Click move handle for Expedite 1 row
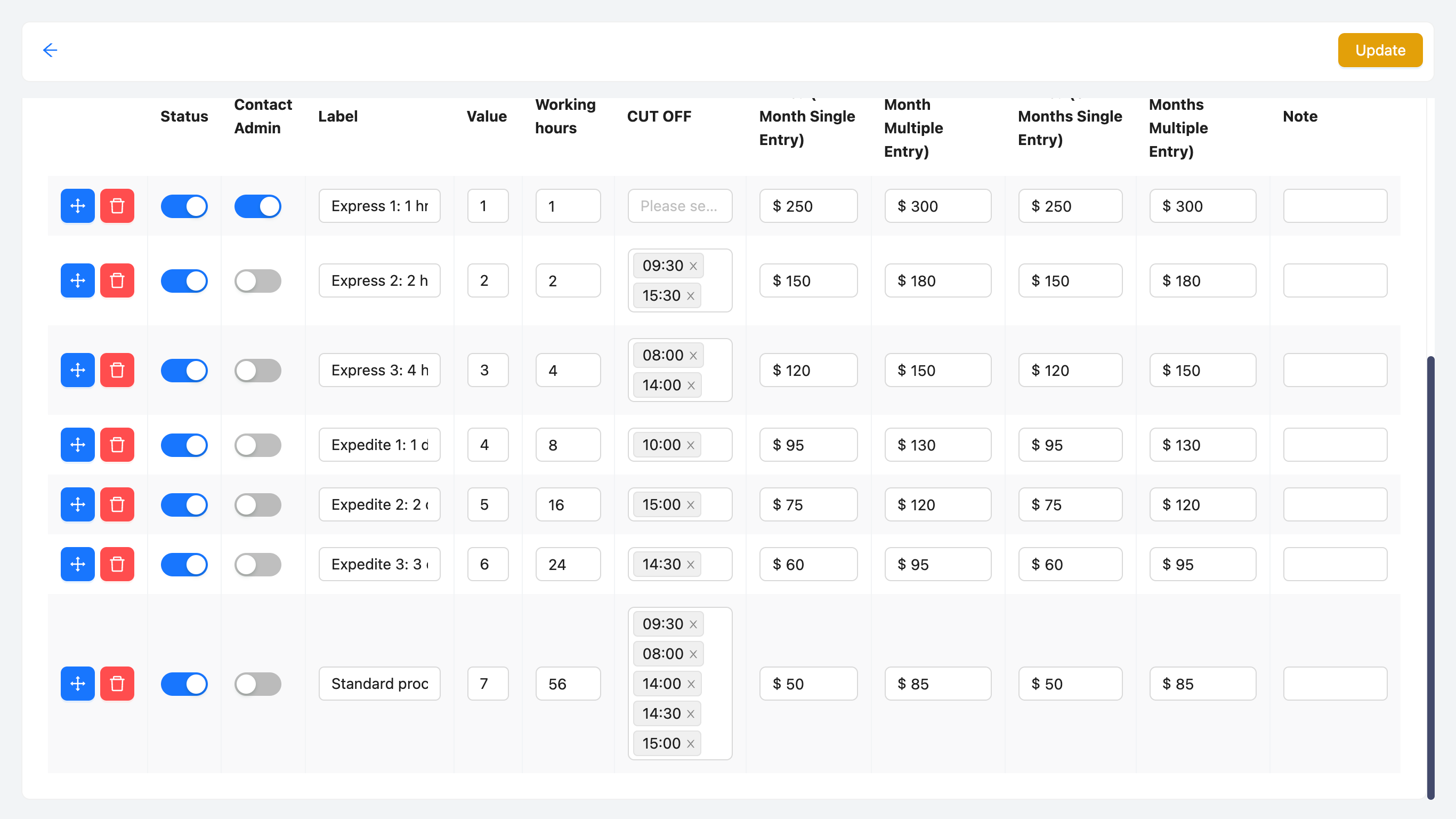1456x819 pixels. (x=77, y=445)
